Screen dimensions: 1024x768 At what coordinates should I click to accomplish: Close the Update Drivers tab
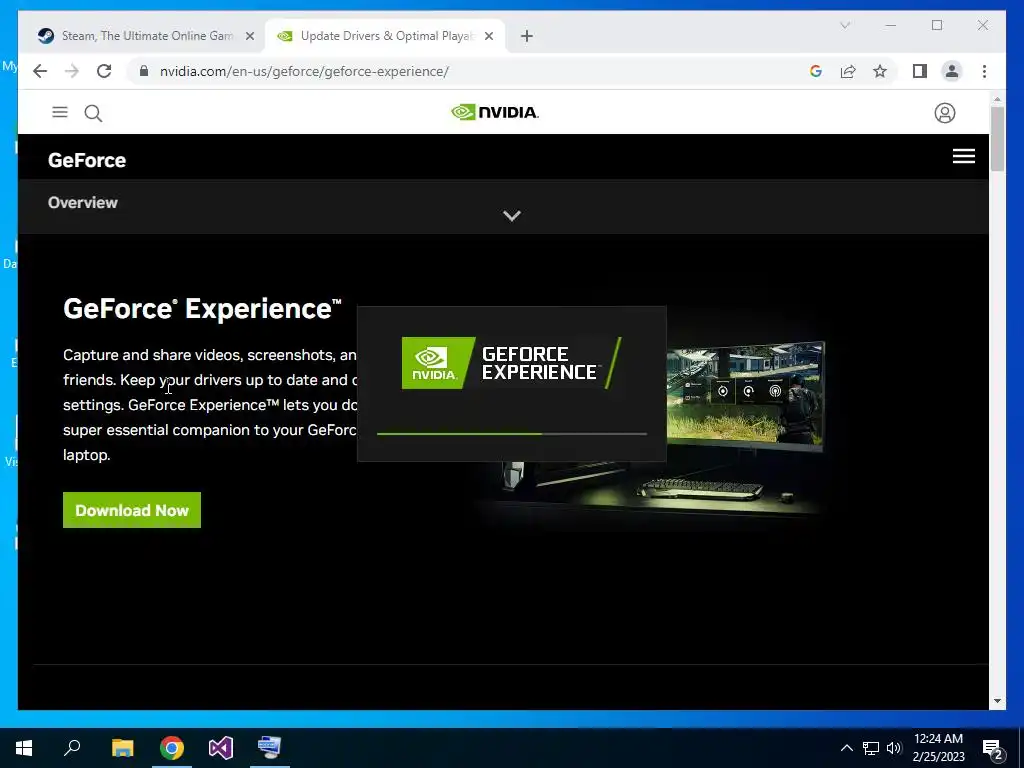[488, 36]
